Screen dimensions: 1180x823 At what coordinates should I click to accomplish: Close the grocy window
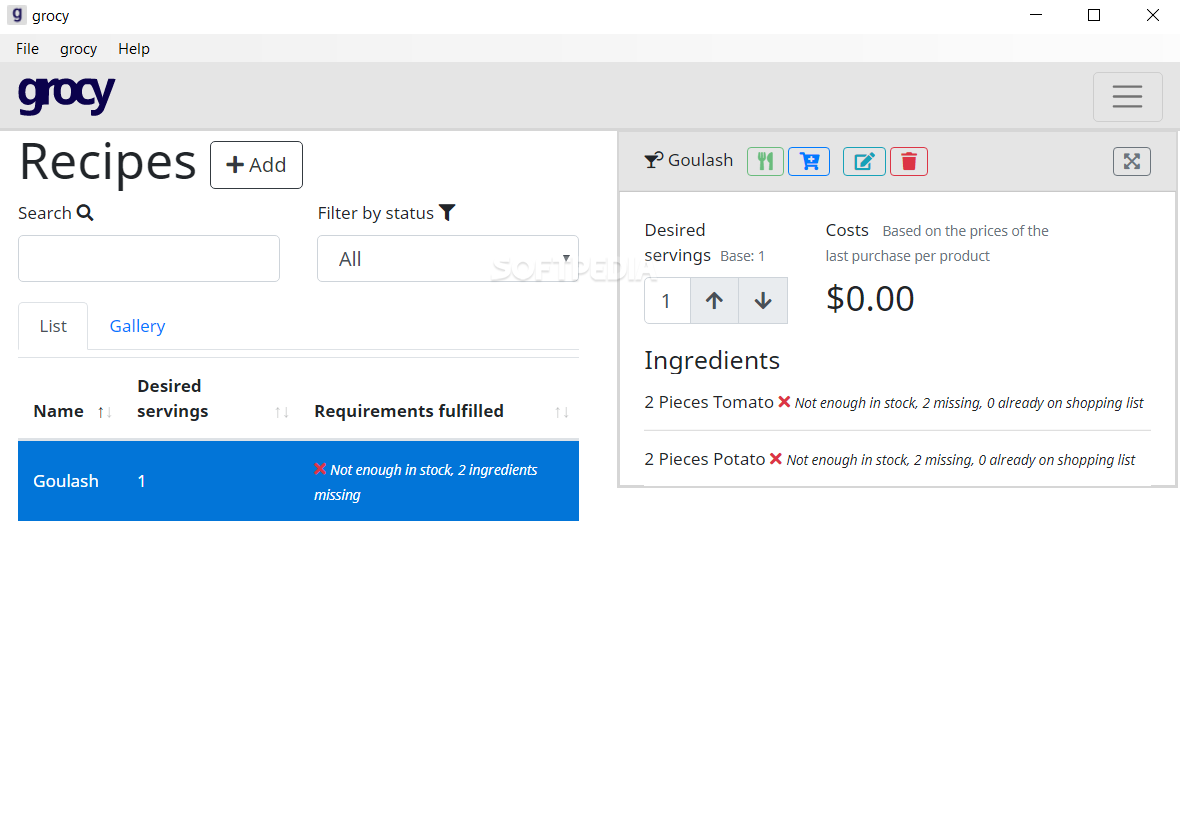point(1152,15)
